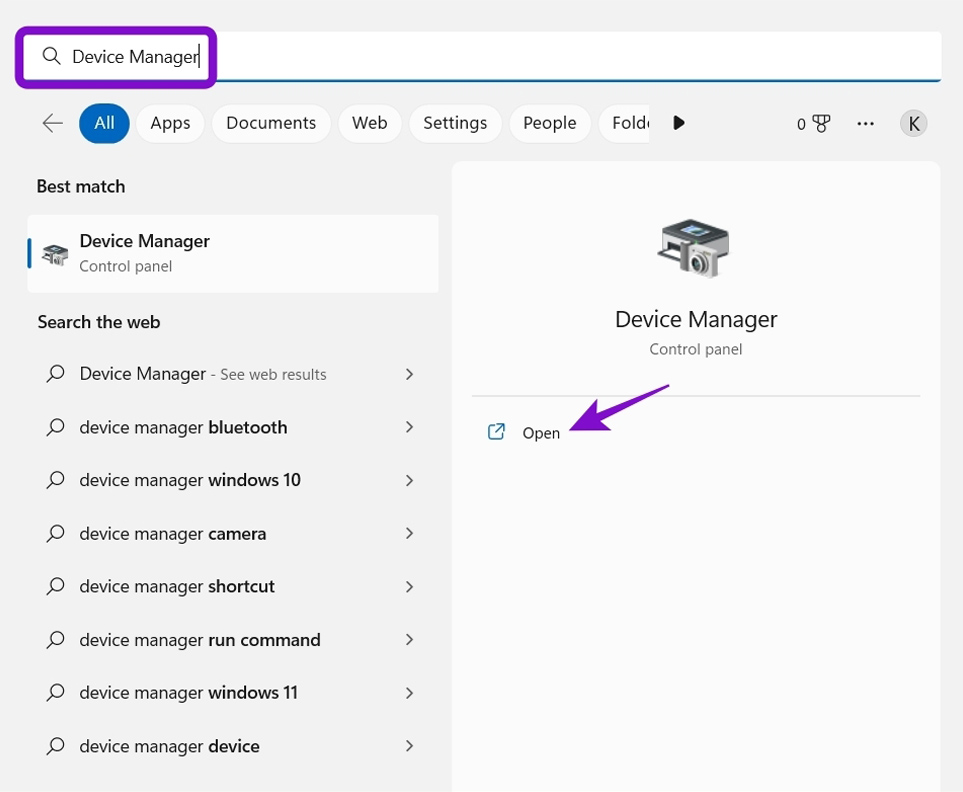Open Device Manager via Open button
This screenshot has width=963, height=792.
(541, 433)
